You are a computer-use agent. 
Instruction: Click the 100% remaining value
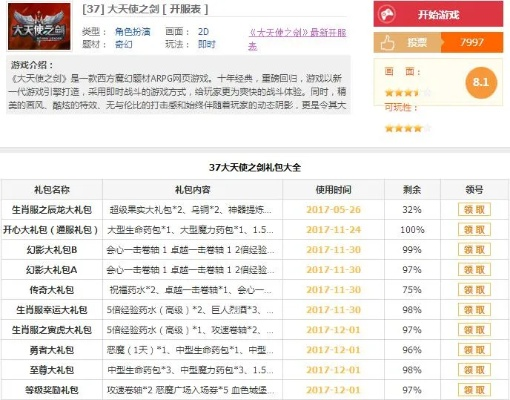pos(412,230)
